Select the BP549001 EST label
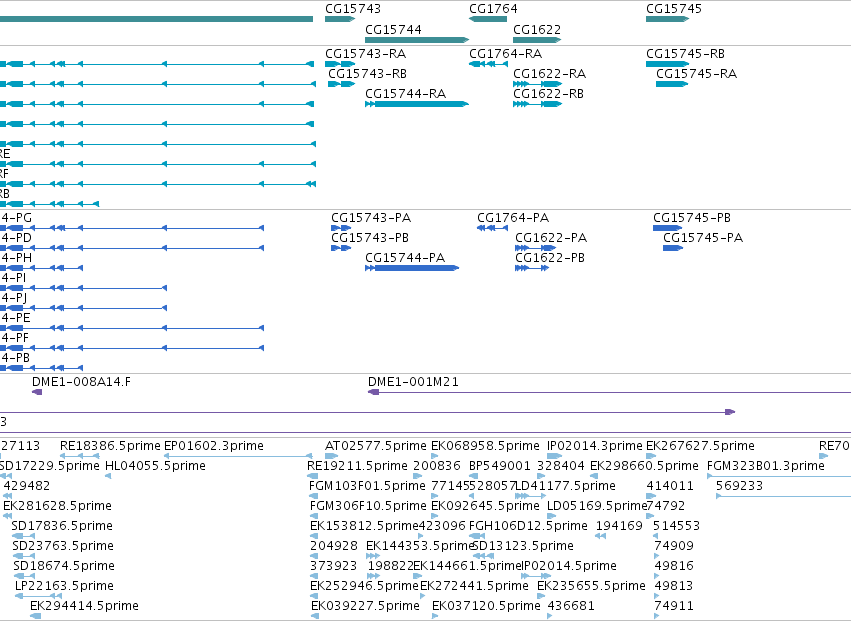Image resolution: width=851 pixels, height=621 pixels. (x=499, y=466)
